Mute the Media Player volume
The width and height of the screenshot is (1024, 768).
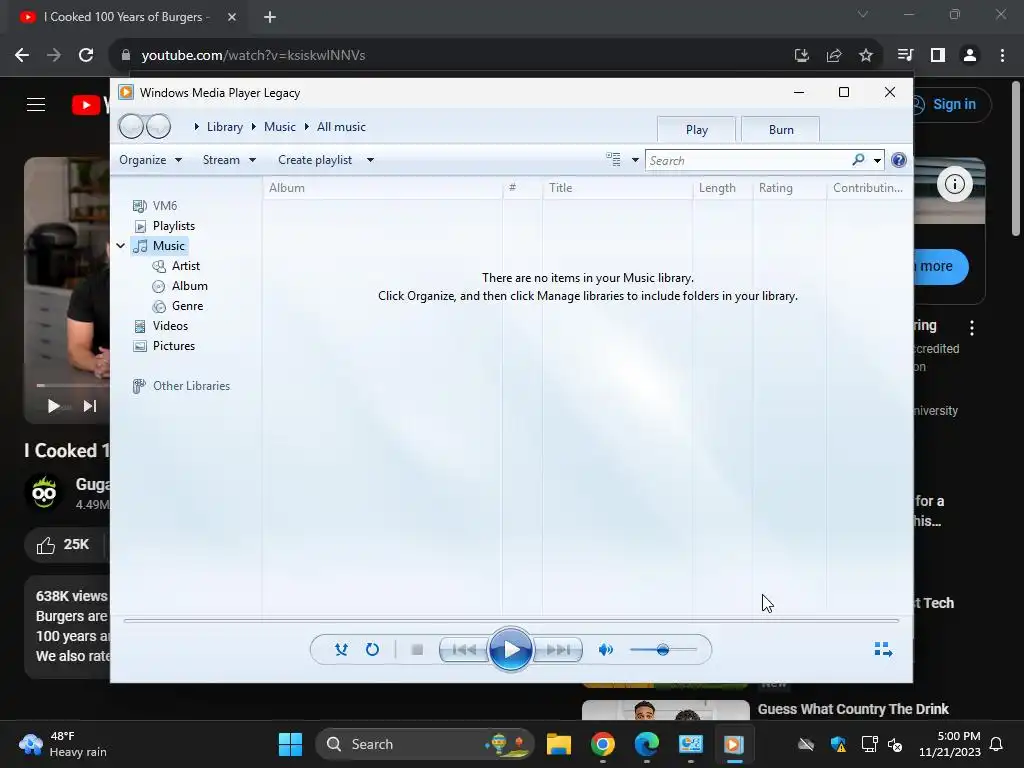point(605,649)
